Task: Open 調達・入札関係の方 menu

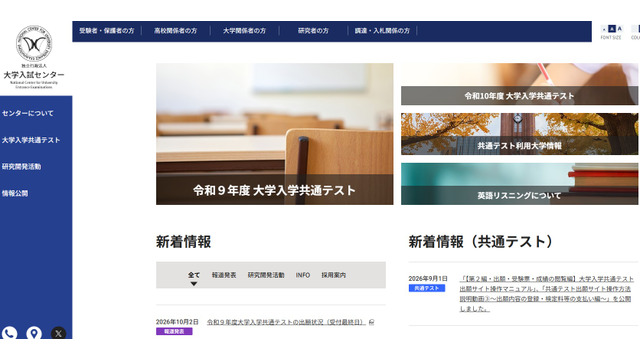Action: click(382, 31)
